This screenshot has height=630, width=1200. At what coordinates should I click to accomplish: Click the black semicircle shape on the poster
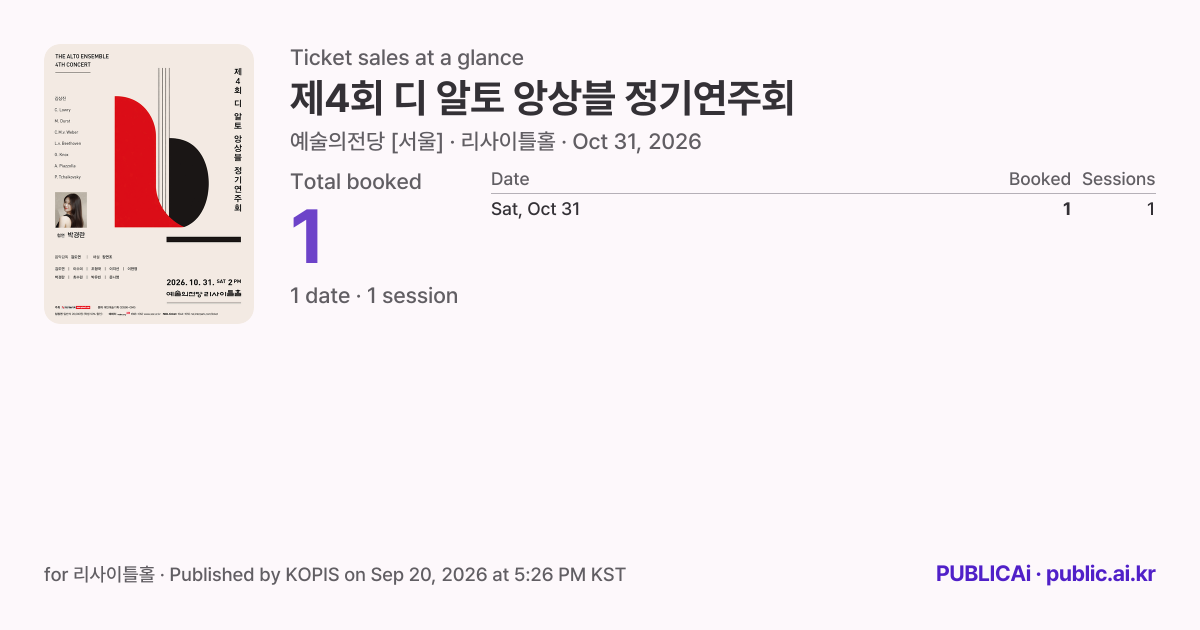(x=189, y=182)
